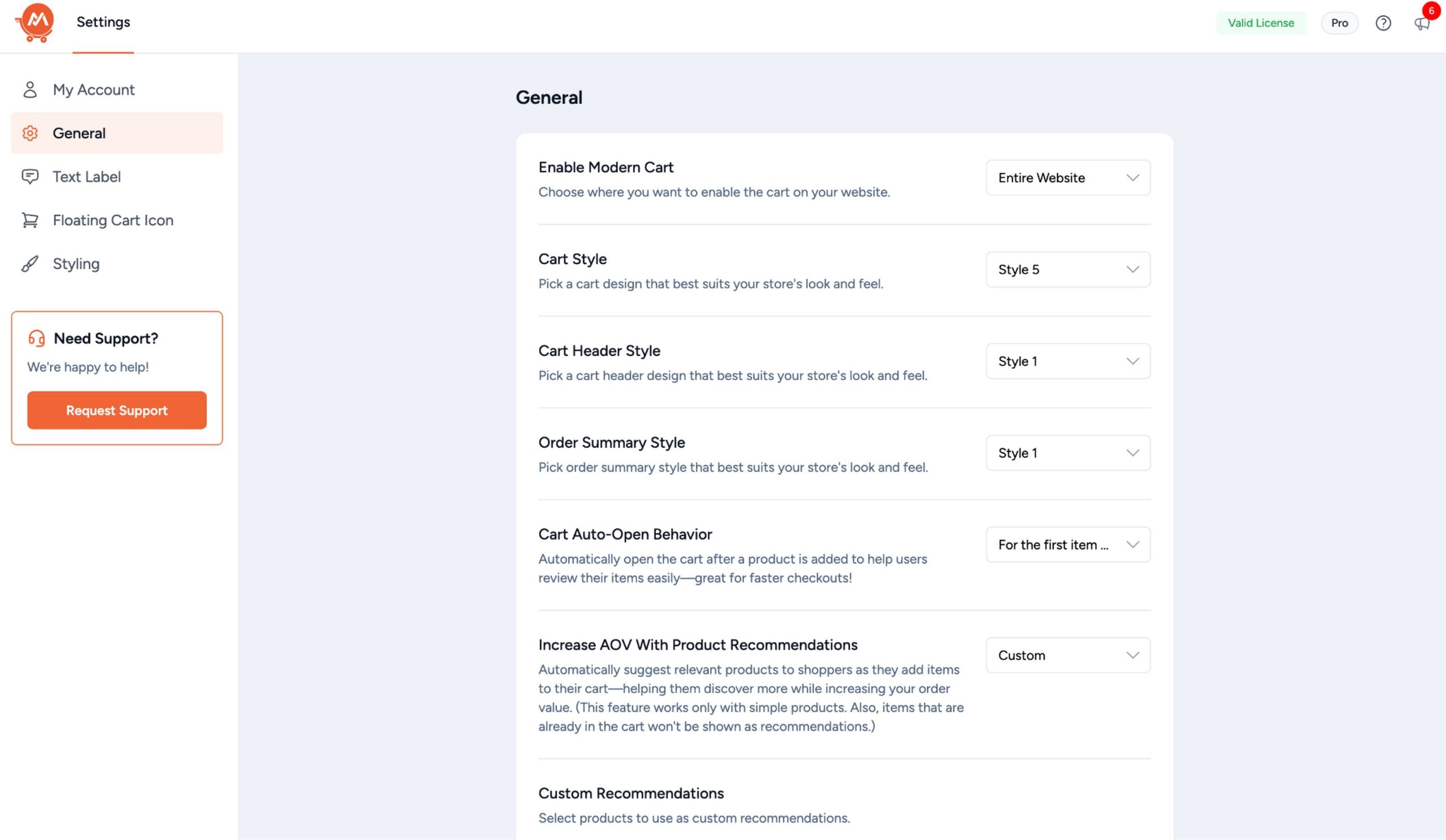Open the announcements megaphone icon
The image size is (1446, 840).
[x=1421, y=24]
